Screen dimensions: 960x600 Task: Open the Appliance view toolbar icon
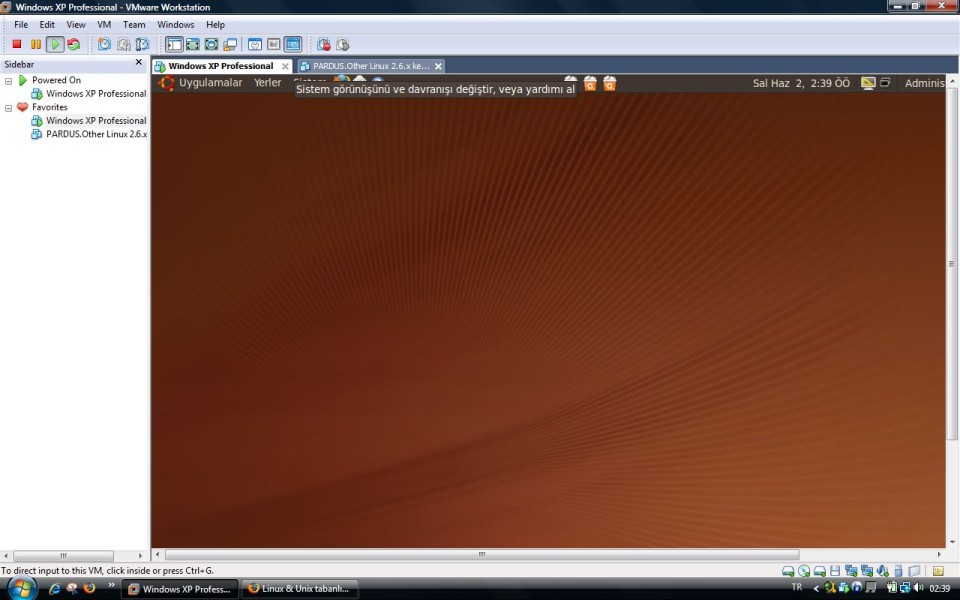pyautogui.click(x=274, y=44)
